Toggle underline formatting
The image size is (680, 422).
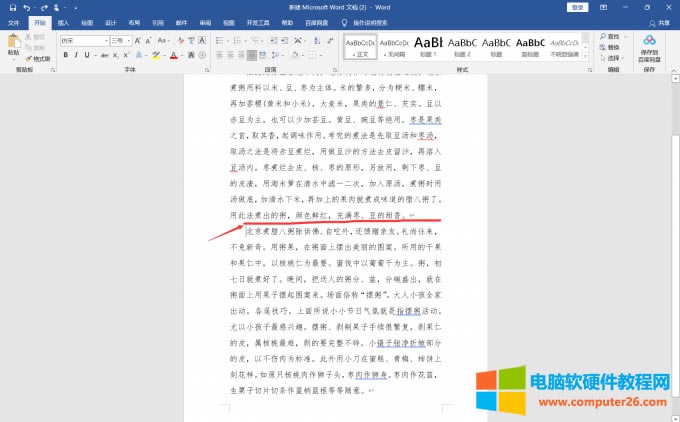[x=87, y=55]
